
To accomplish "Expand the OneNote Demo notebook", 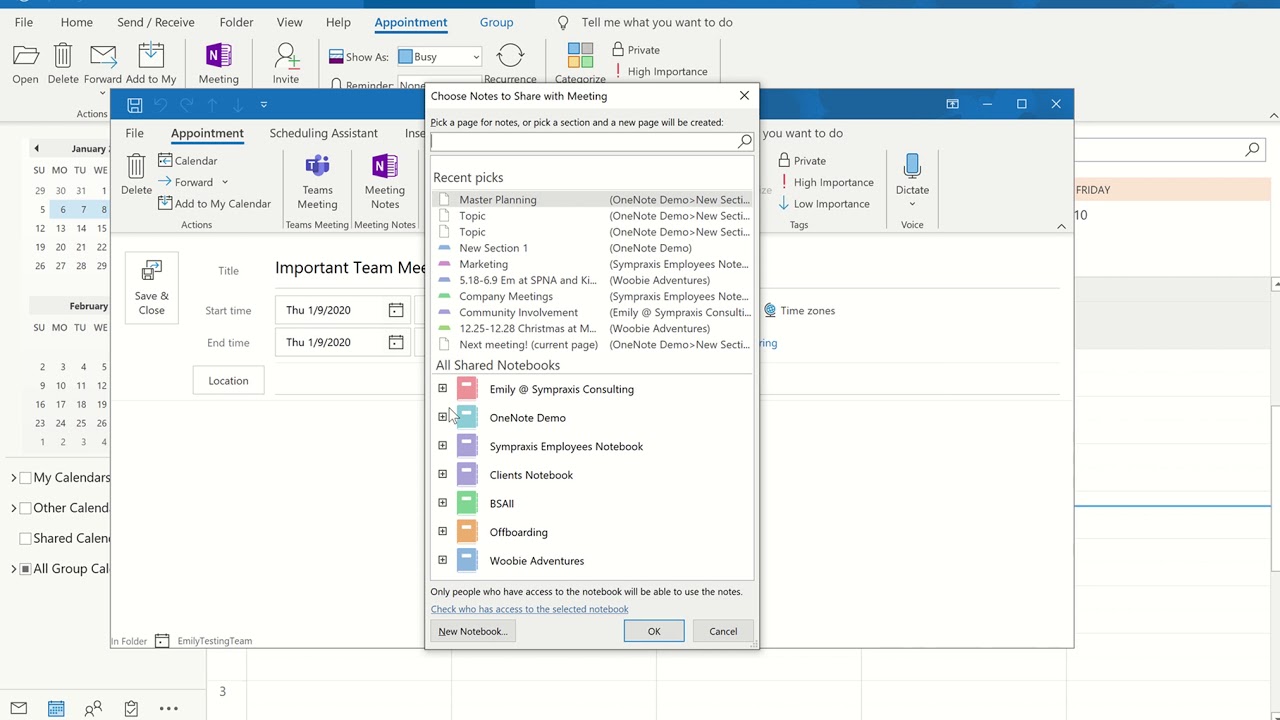I will (x=442, y=417).
